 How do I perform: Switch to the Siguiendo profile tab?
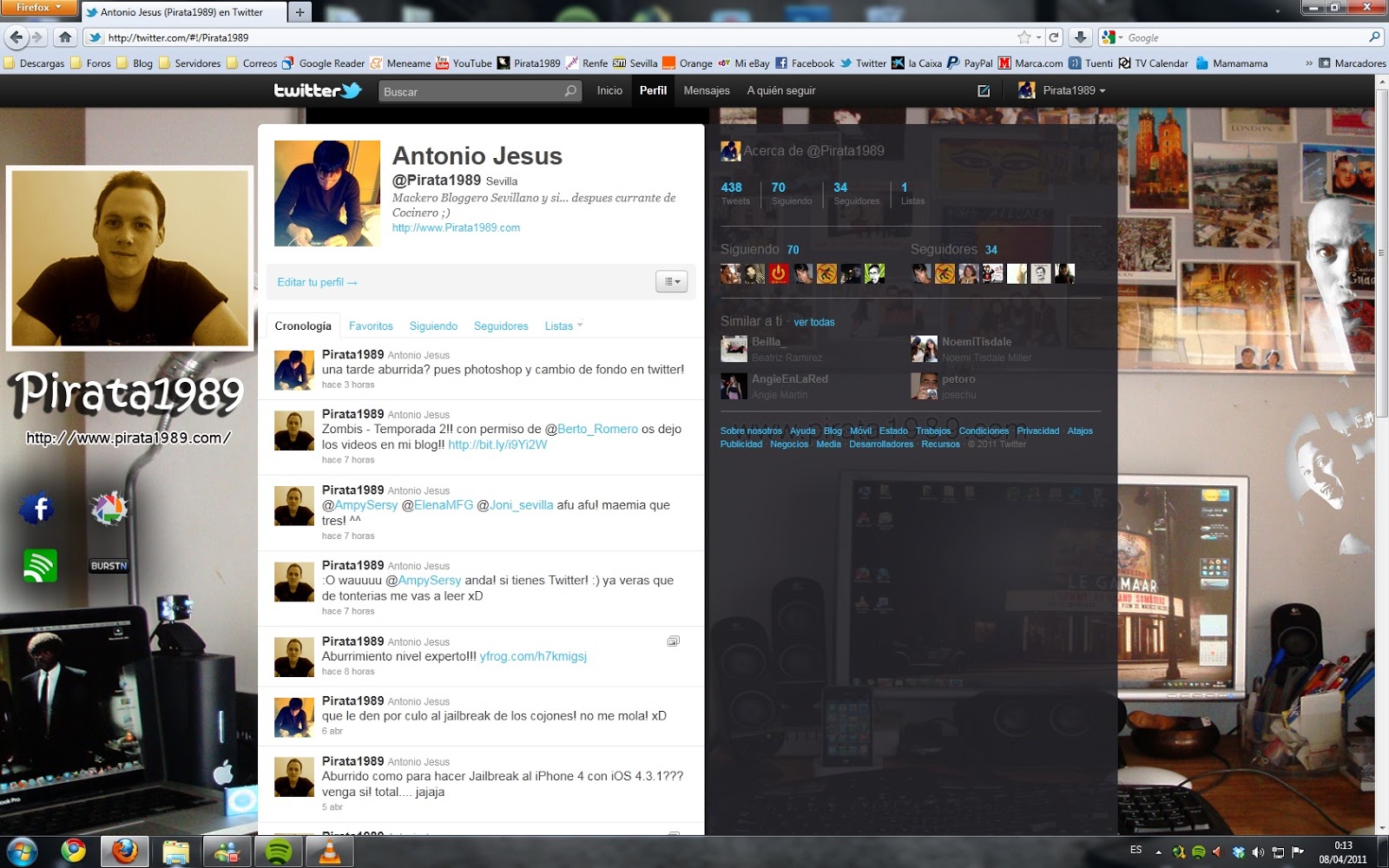click(x=433, y=326)
